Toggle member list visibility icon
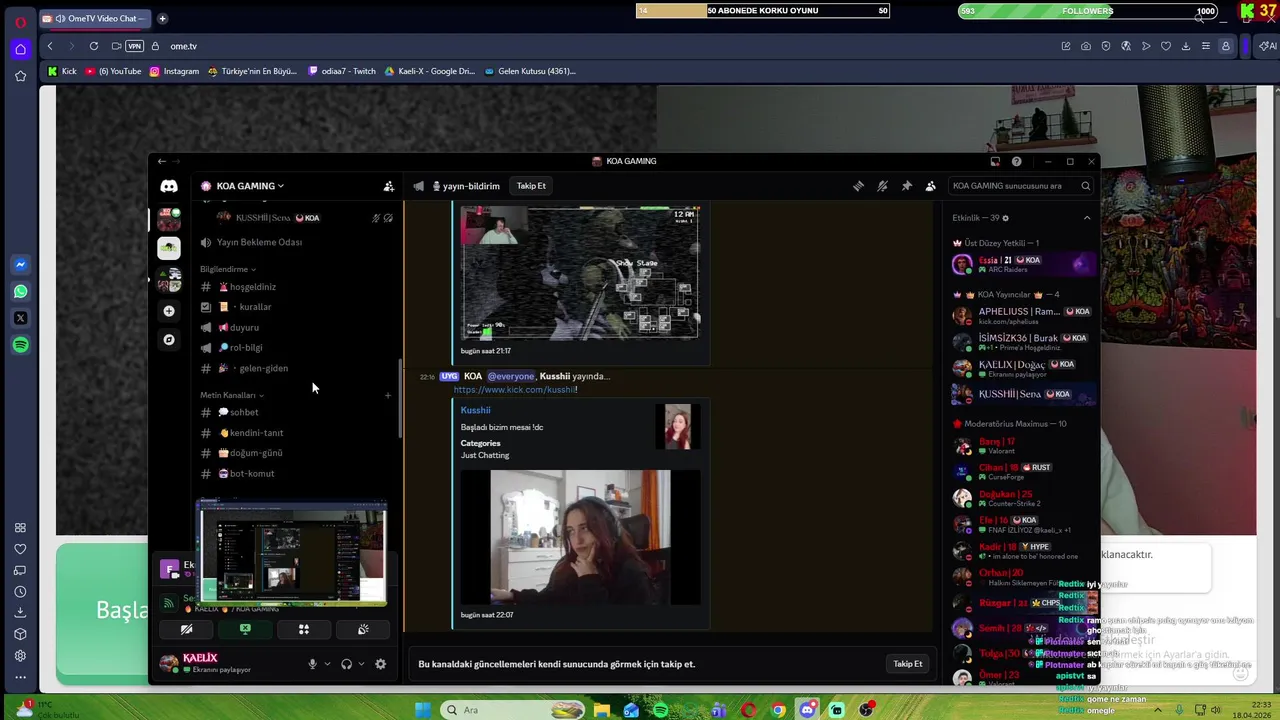The height and width of the screenshot is (720, 1280). coord(930,186)
